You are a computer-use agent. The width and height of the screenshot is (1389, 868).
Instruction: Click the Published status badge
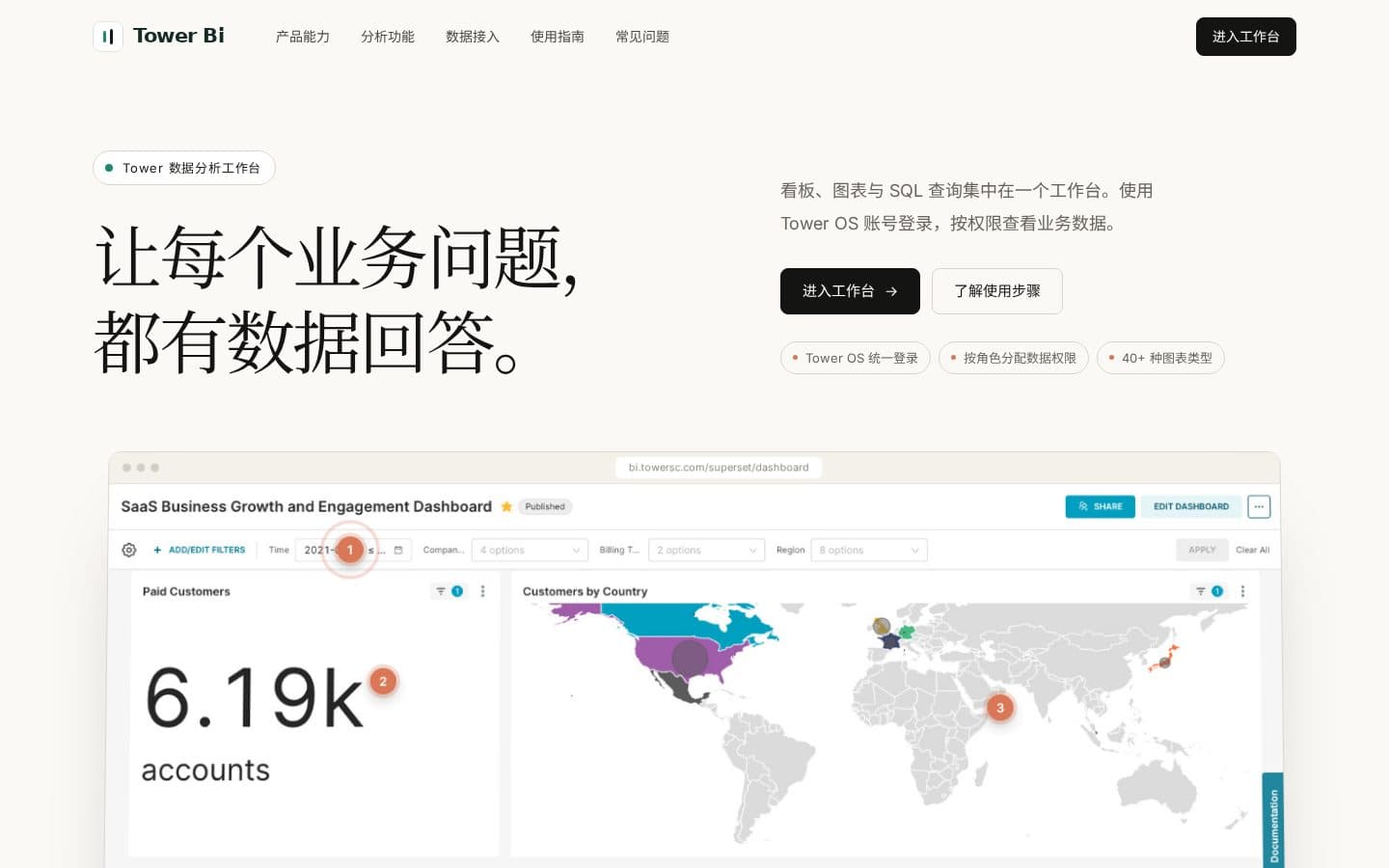545,506
